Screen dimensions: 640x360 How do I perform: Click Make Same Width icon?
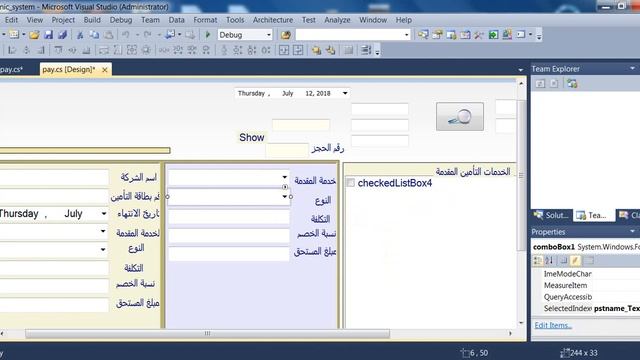point(104,50)
